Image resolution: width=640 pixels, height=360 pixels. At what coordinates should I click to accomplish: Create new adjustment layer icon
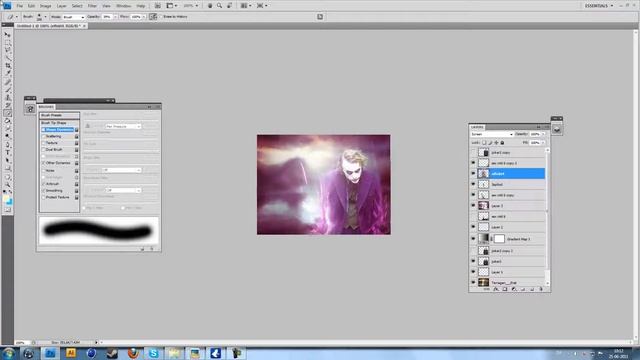pos(514,289)
